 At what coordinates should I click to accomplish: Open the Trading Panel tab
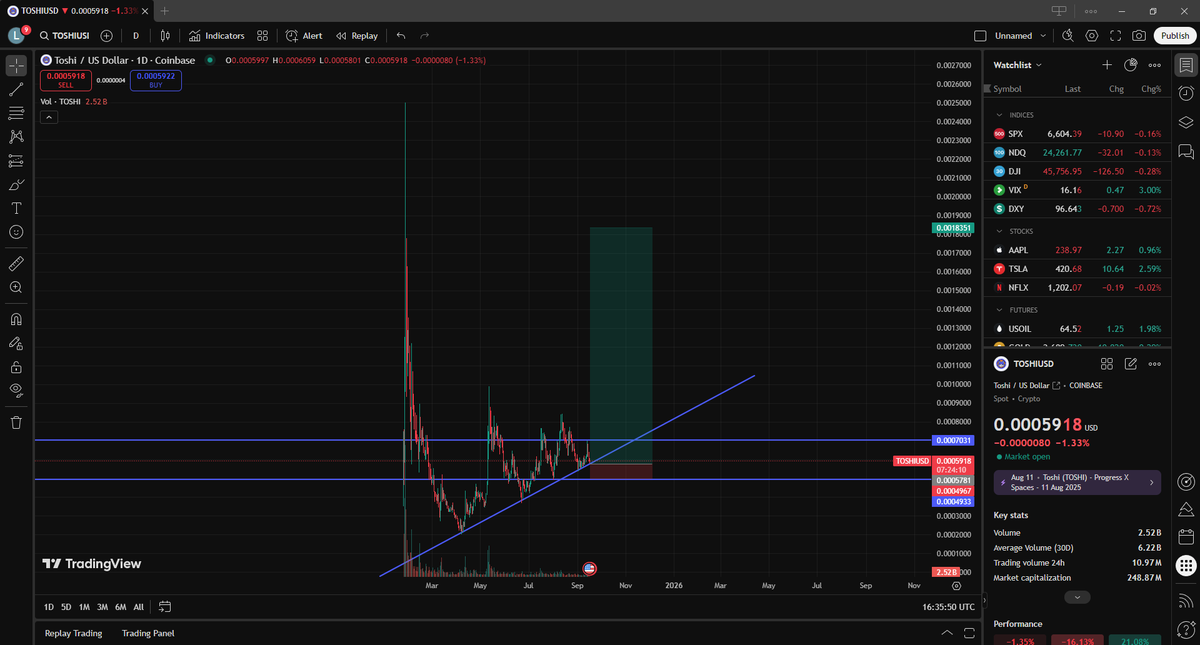pyautogui.click(x=148, y=633)
